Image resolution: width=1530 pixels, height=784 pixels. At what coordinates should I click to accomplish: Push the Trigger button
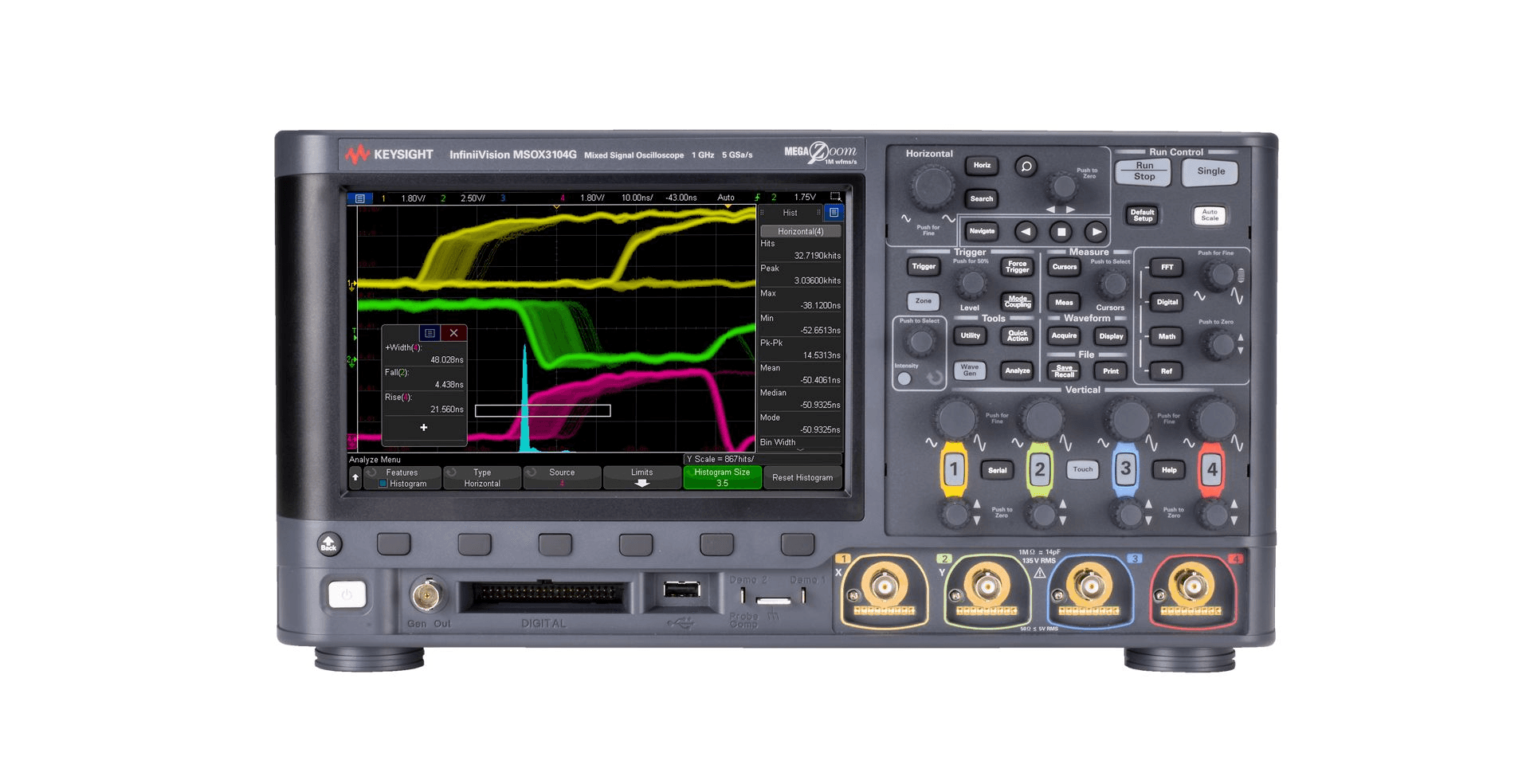coord(924,267)
